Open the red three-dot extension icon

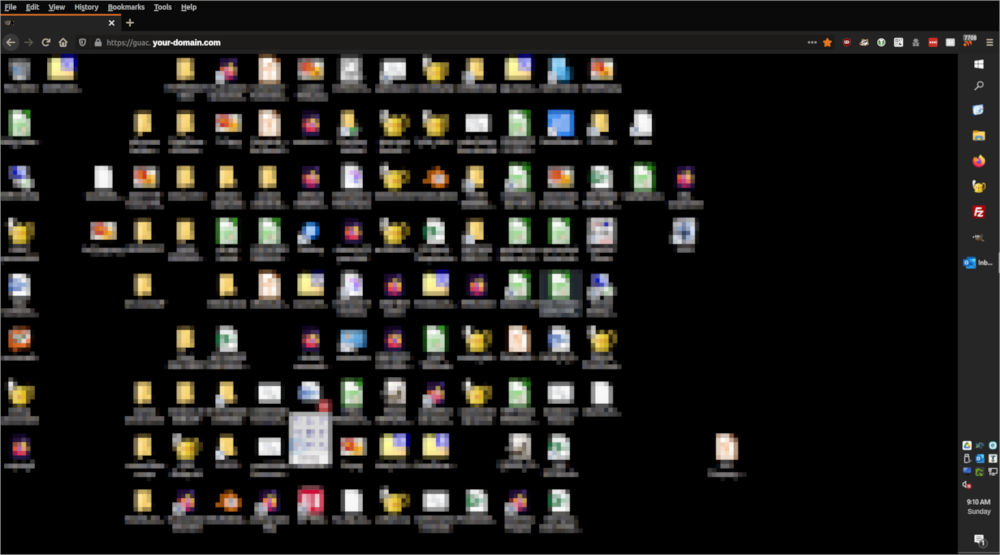[933, 43]
